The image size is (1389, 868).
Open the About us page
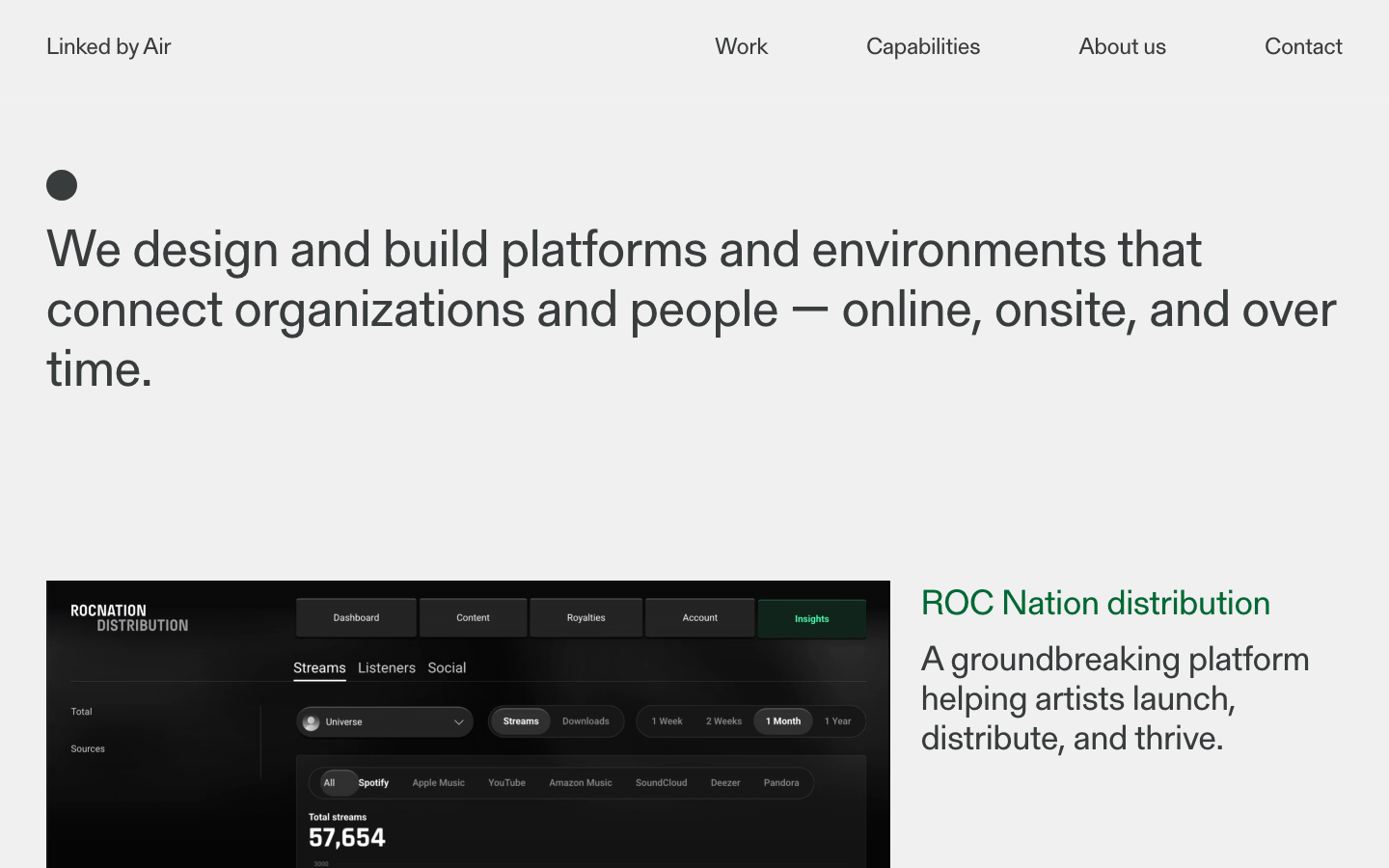(1122, 46)
